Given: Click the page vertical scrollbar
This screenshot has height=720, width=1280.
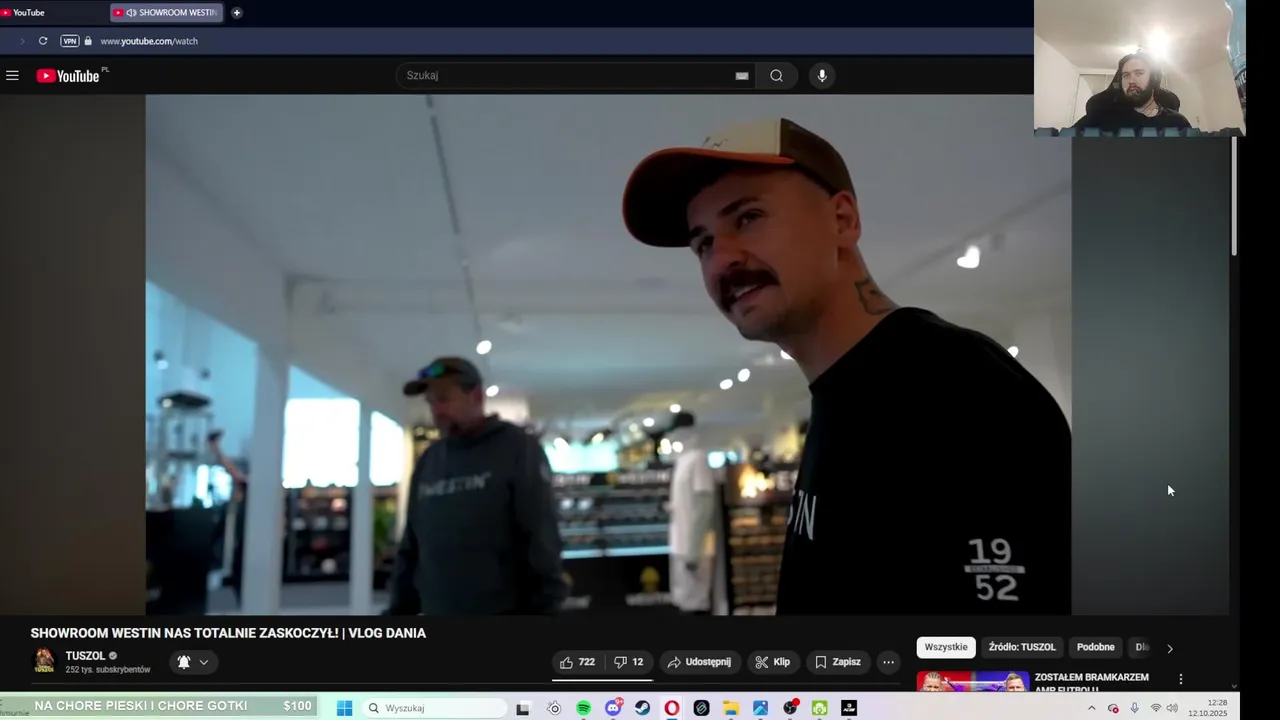Looking at the screenshot, I should coord(1234,195).
